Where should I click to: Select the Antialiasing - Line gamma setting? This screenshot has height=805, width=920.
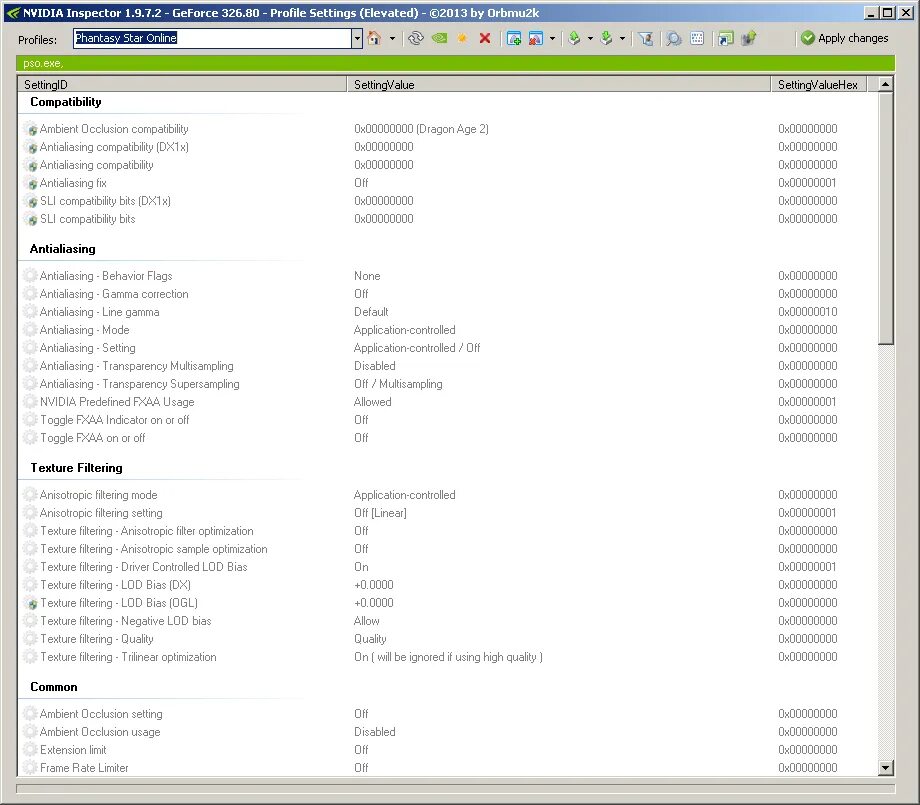[x=448, y=312]
